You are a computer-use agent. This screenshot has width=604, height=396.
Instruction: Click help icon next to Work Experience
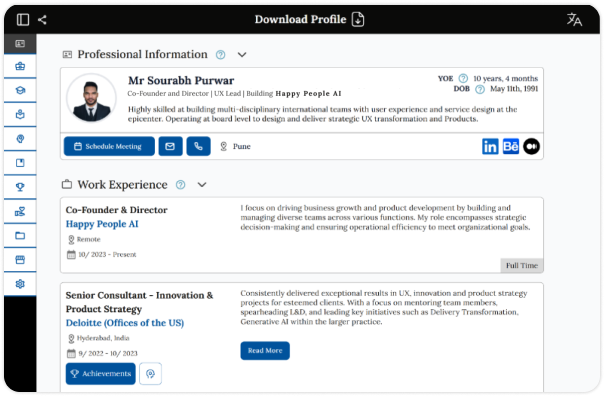click(180, 185)
